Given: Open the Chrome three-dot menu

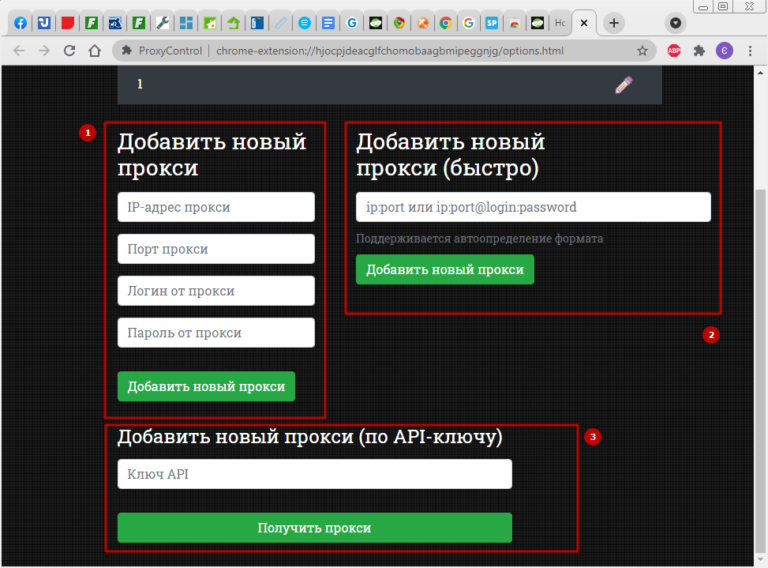Looking at the screenshot, I should pyautogui.click(x=750, y=50).
